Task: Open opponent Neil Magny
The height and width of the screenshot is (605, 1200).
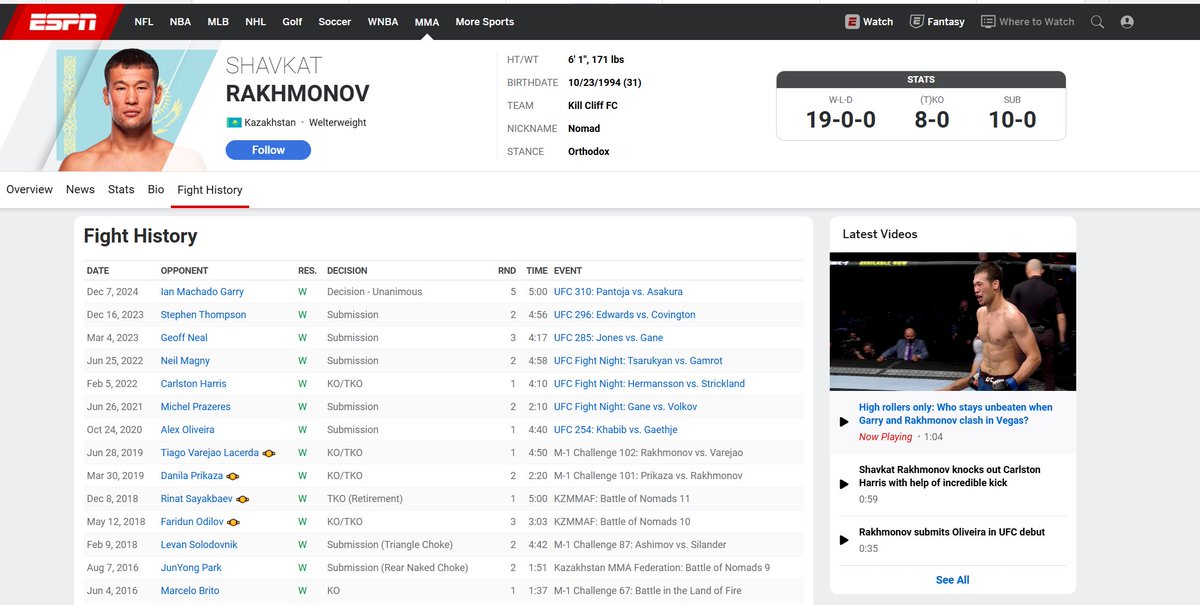Action: [x=185, y=361]
